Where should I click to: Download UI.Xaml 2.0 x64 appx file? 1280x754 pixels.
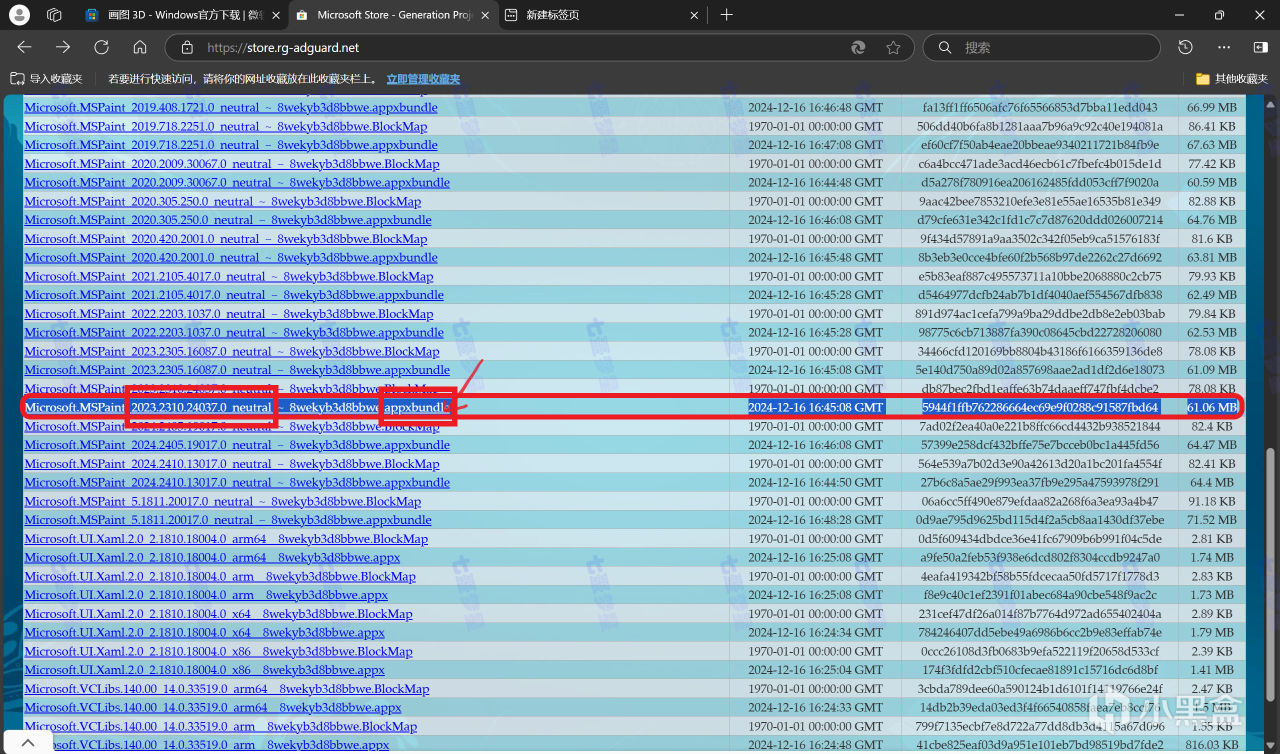click(204, 633)
